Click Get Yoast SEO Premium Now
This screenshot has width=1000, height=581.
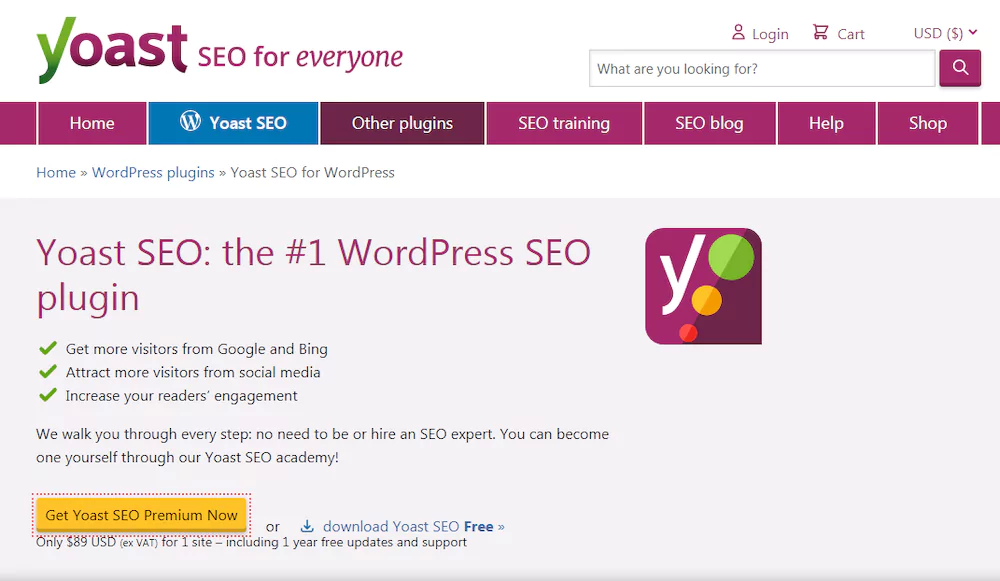click(x=141, y=514)
